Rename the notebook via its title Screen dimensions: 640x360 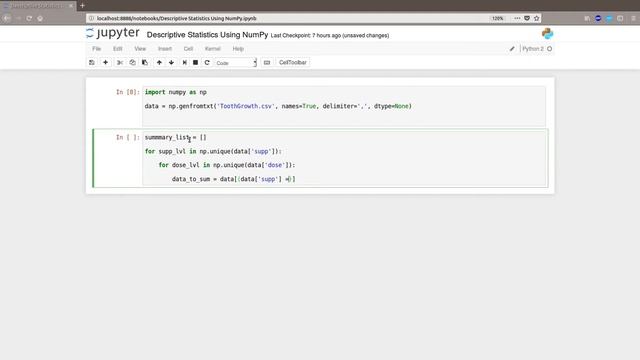tap(207, 35)
